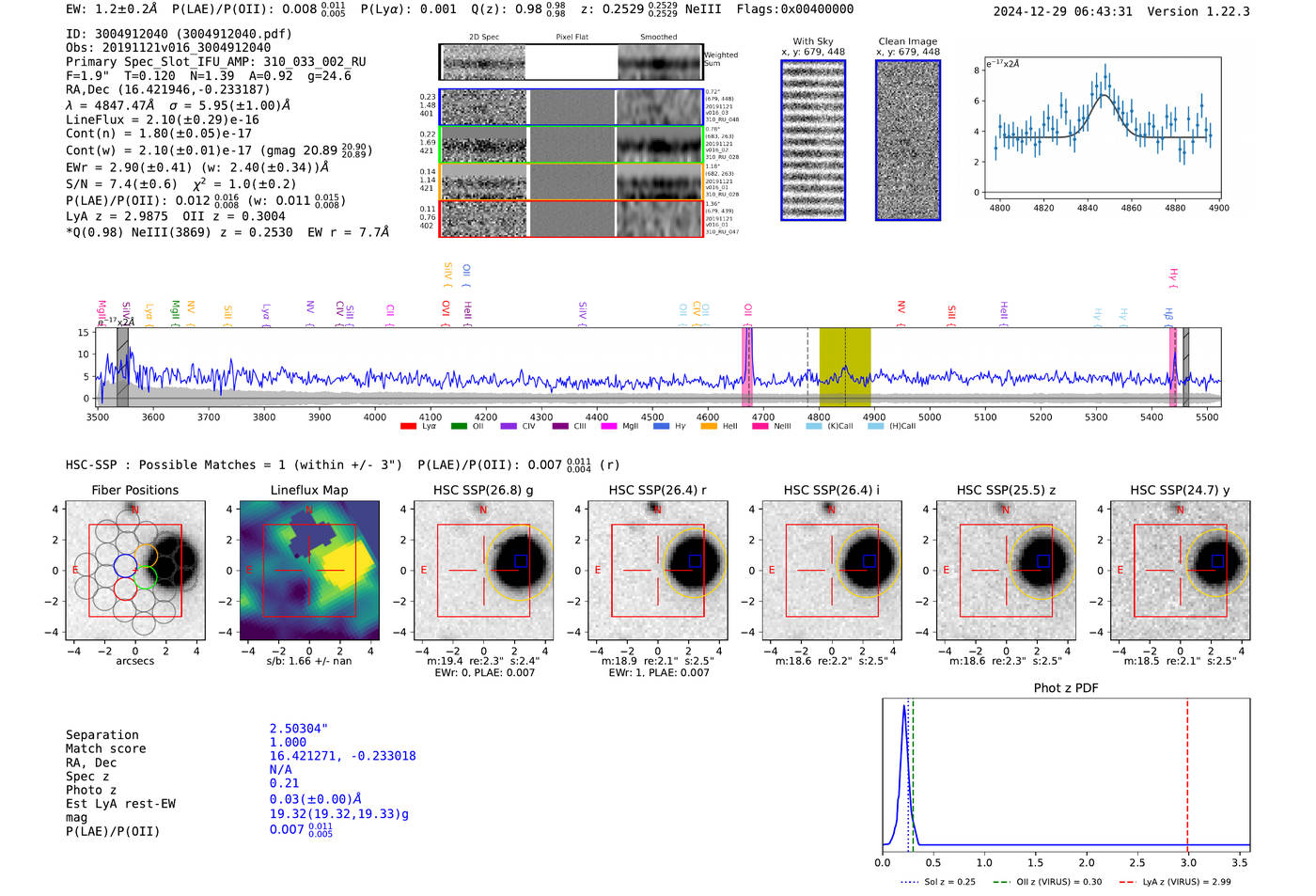Open the HSC SSP(26.8) g cutout

483,570
